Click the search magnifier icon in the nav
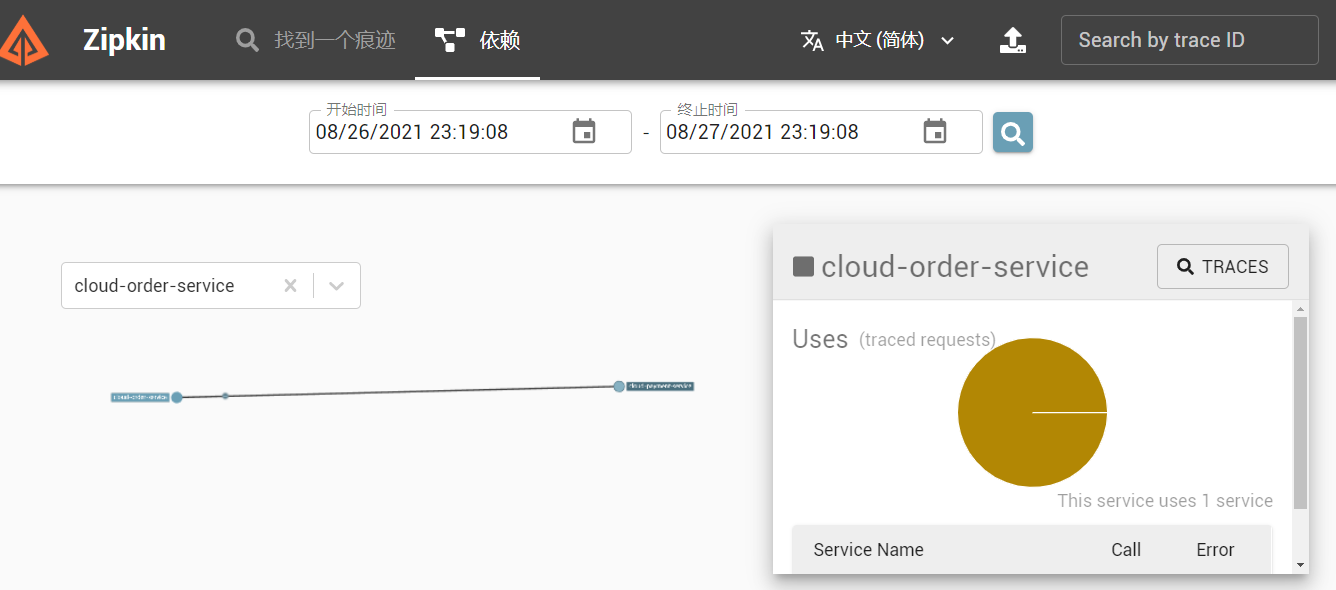The height and width of the screenshot is (590, 1336). tap(247, 40)
